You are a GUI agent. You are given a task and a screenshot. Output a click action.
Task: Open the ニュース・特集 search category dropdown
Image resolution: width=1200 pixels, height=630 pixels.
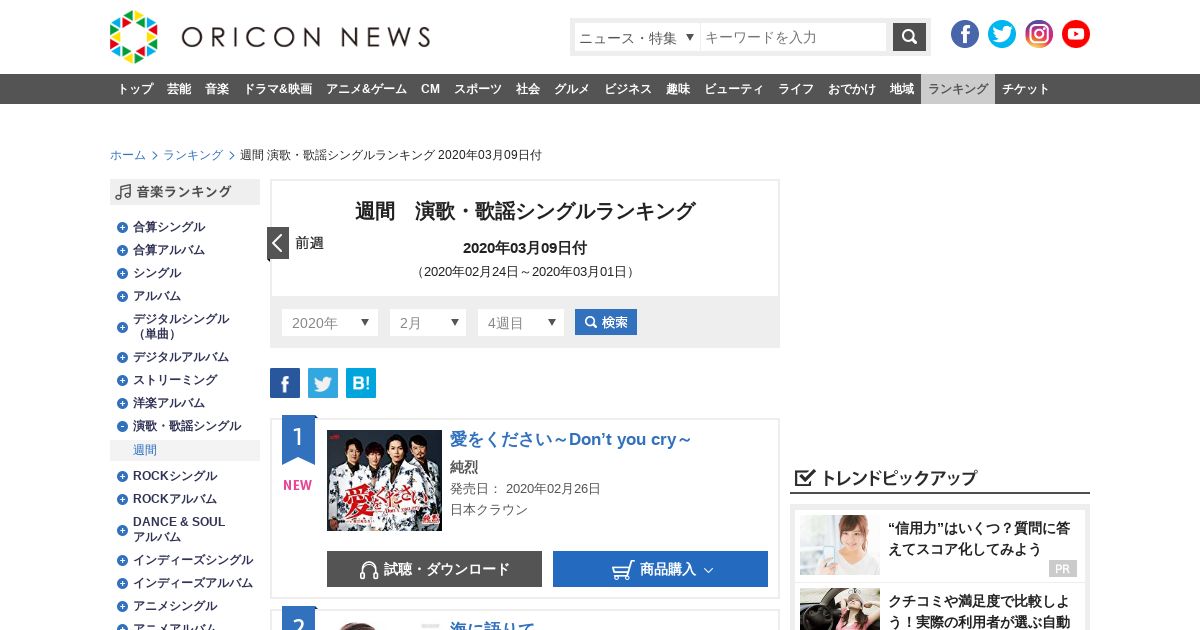click(637, 37)
